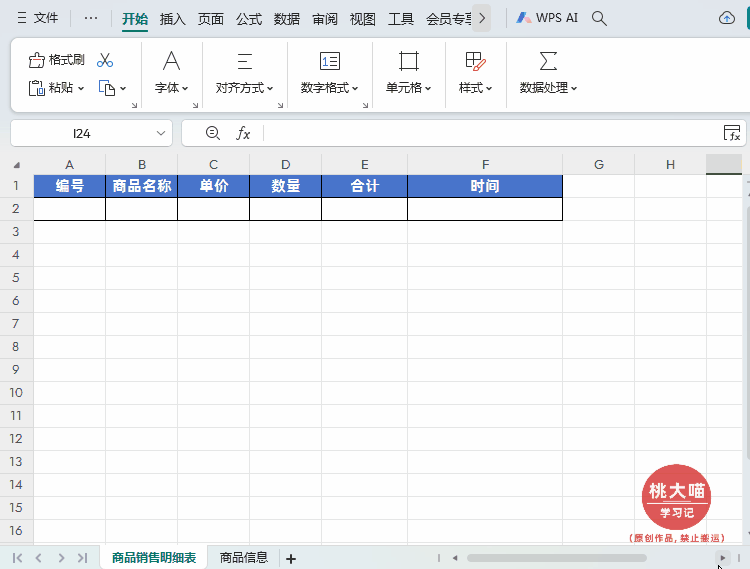
Task: Click the copy icon
Action: tap(107, 88)
